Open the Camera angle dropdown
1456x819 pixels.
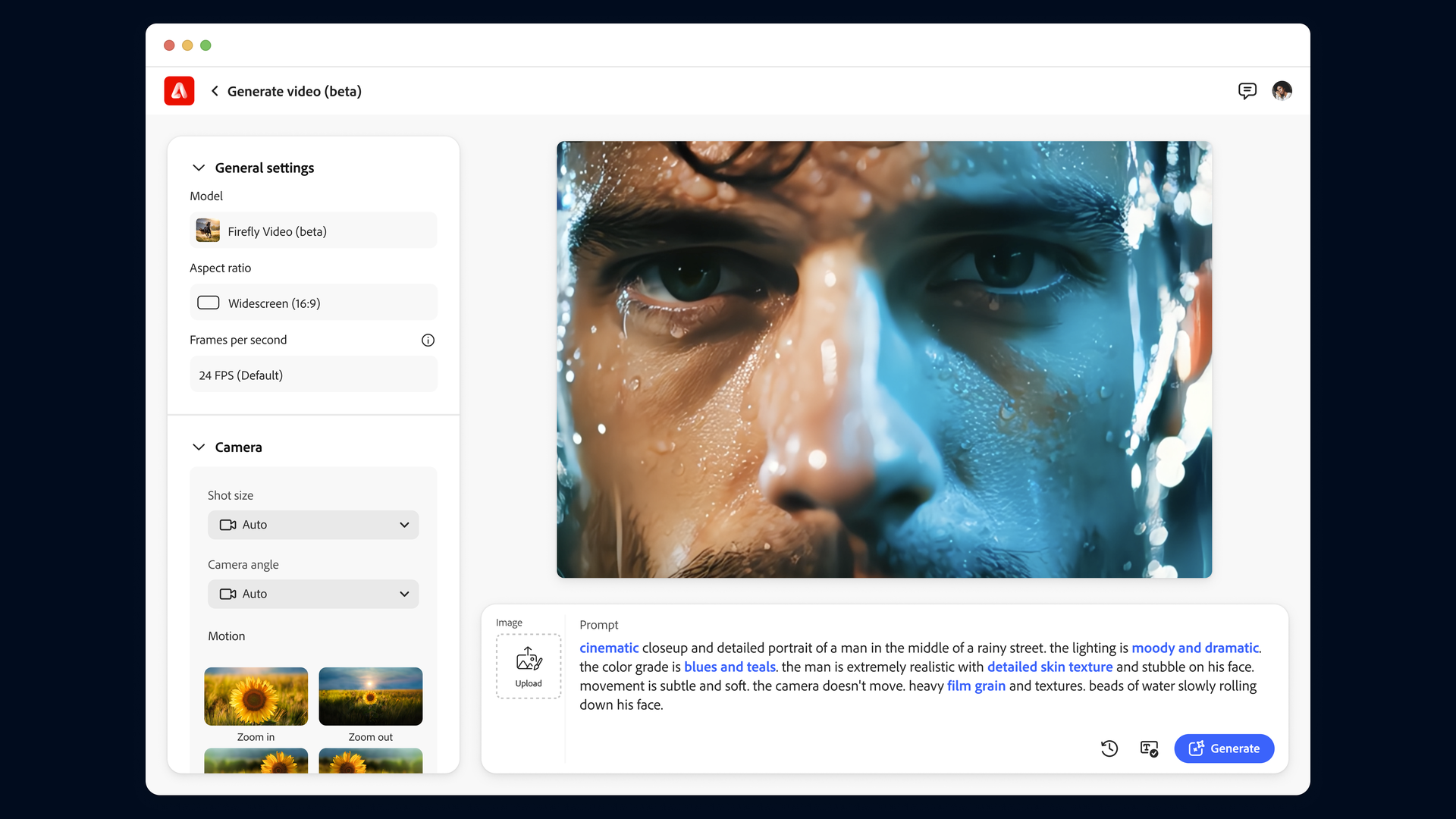pyautogui.click(x=403, y=594)
